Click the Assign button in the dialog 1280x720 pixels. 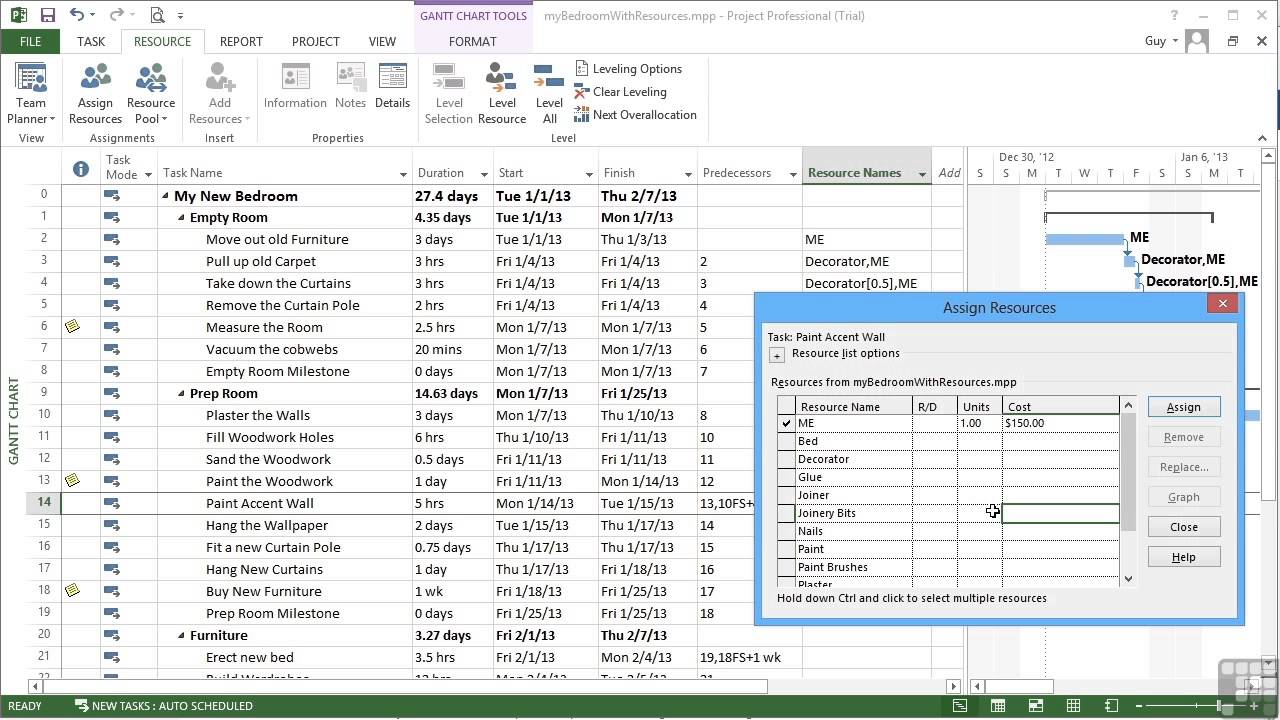click(1184, 407)
